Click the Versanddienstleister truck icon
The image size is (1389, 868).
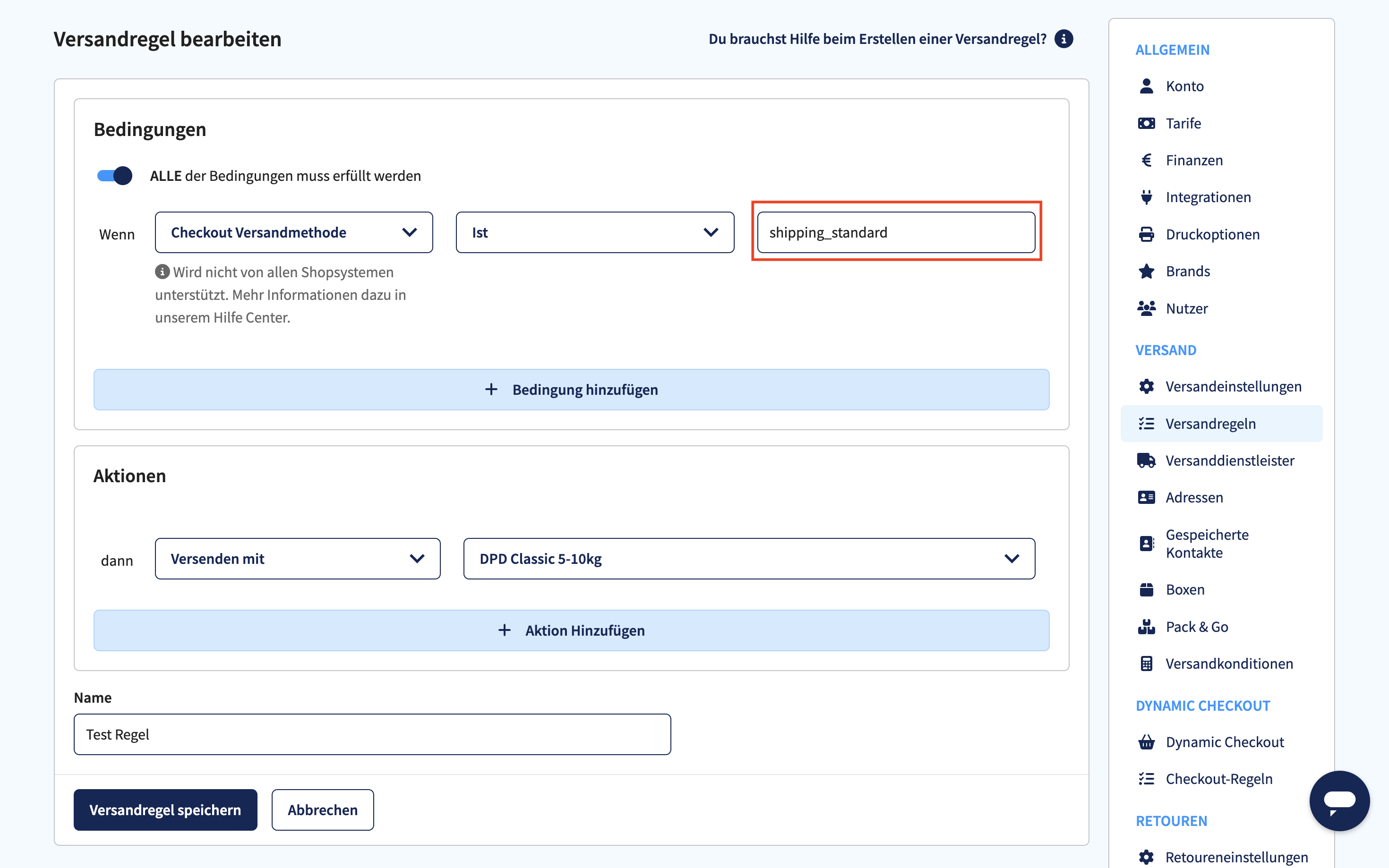[x=1146, y=460]
